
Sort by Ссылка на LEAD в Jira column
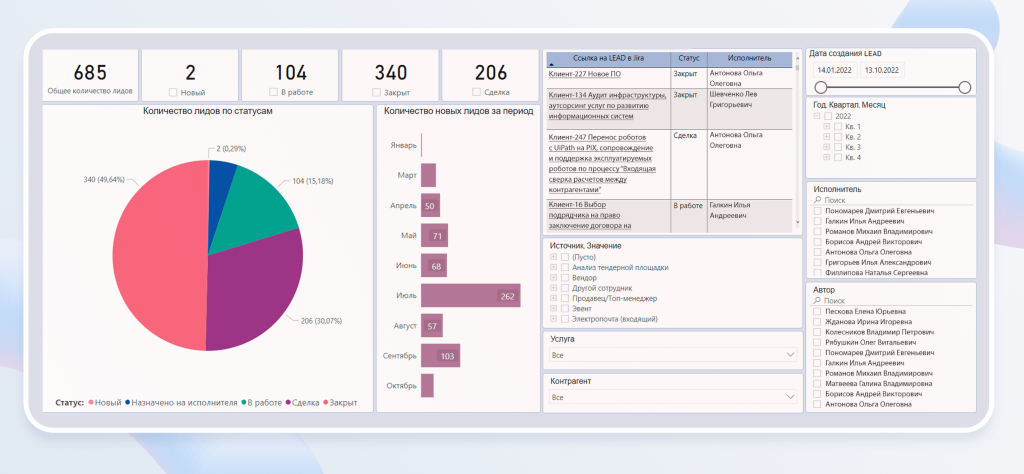coord(608,58)
